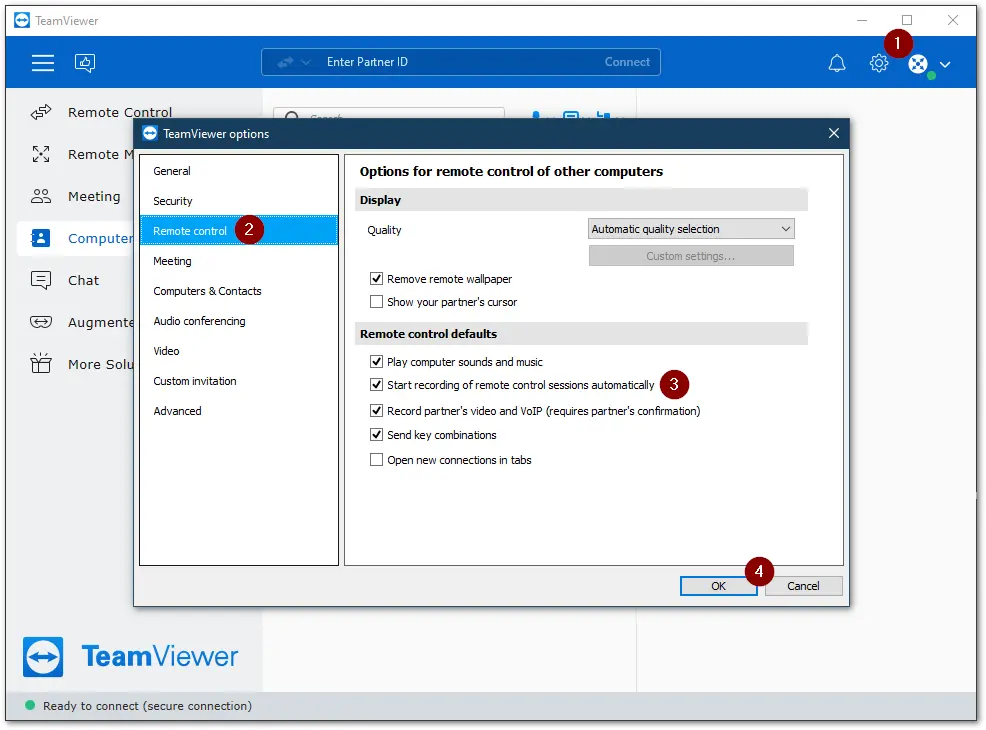The height and width of the screenshot is (730, 986).
Task: Click the Quality label
Action: tap(384, 230)
